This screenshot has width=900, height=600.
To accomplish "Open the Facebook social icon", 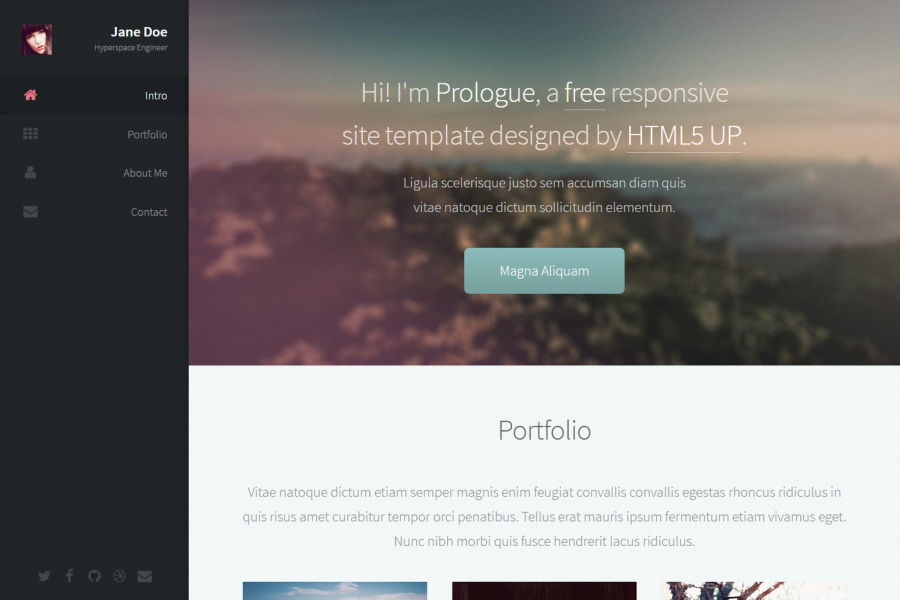I will tap(69, 576).
